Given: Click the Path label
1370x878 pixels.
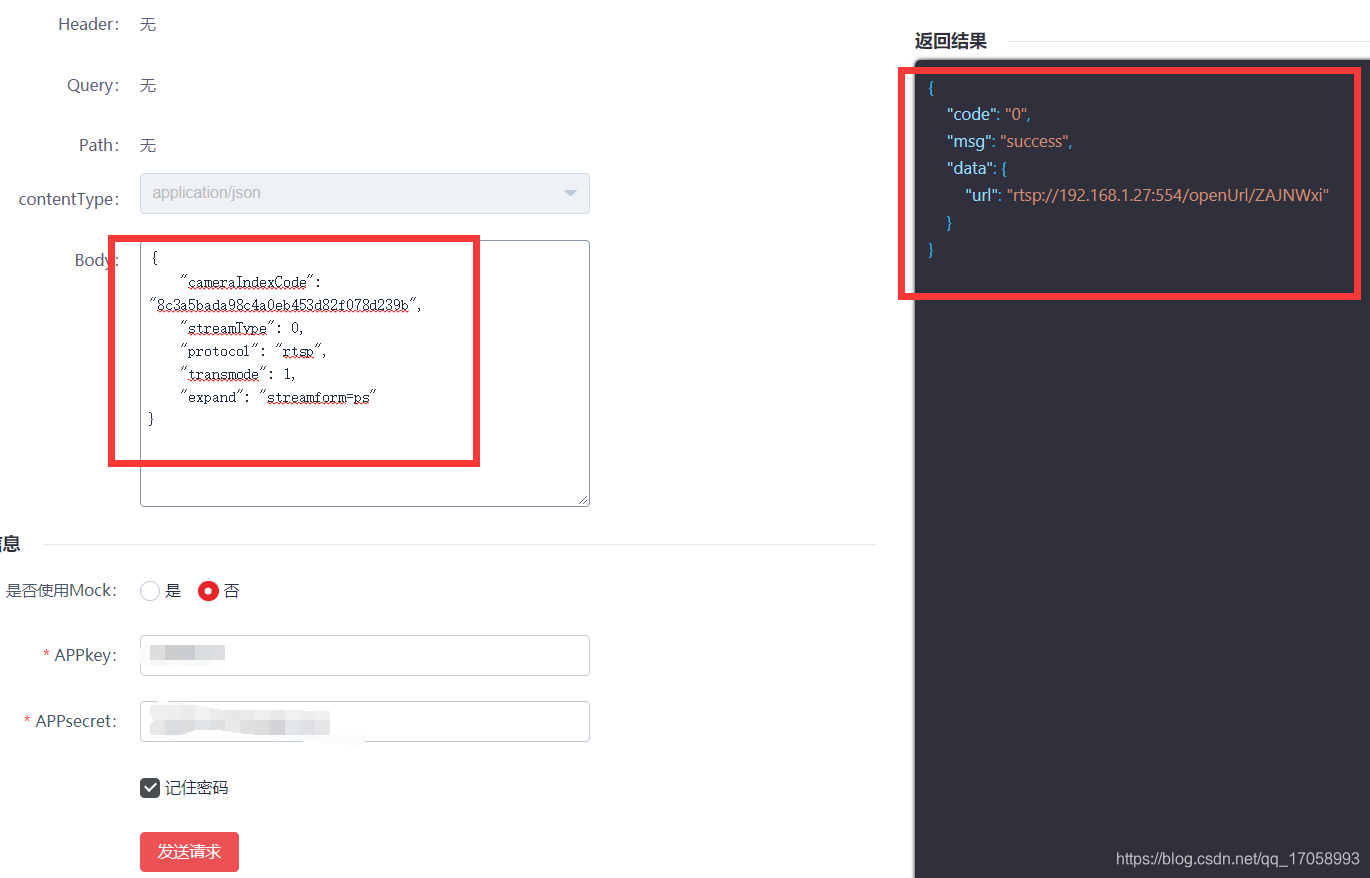Looking at the screenshot, I should point(100,146).
